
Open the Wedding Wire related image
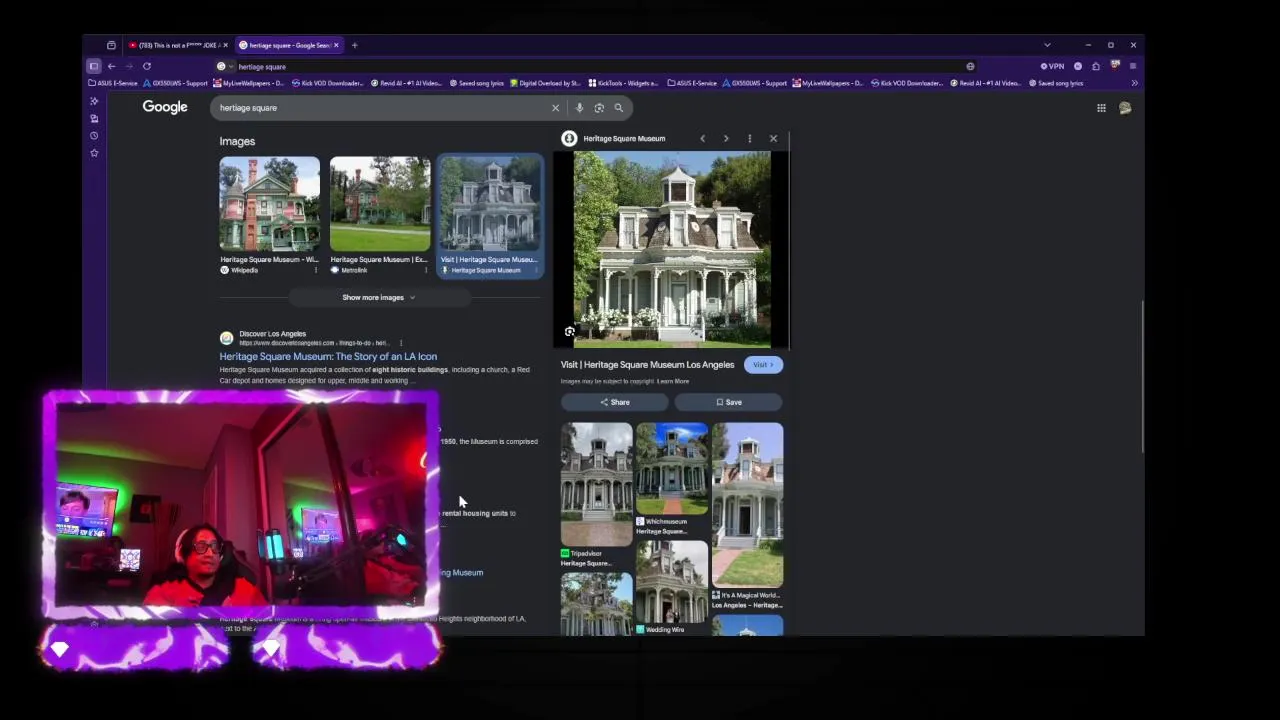coord(672,581)
